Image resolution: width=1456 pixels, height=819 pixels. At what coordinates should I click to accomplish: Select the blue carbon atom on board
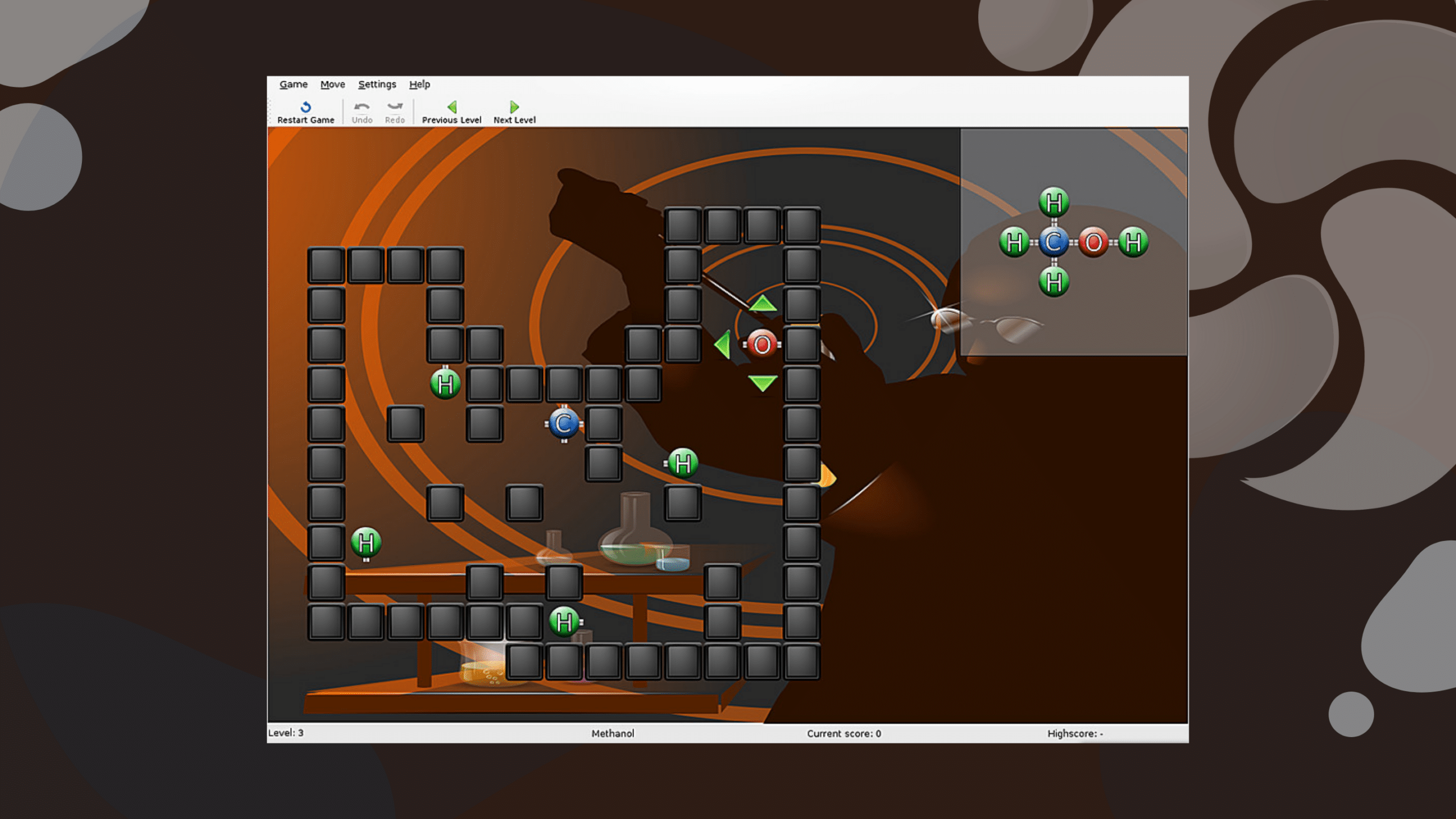pos(564,424)
